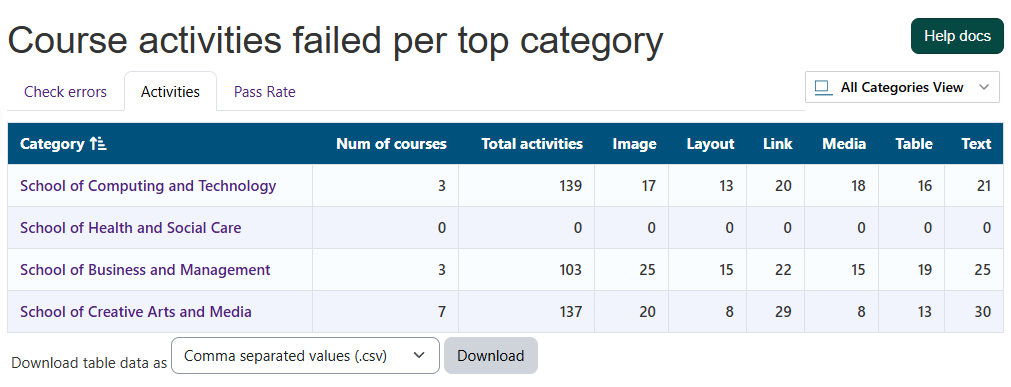Open School of Business and Management link
Viewport: 1011px width, 387px height.
(x=145, y=270)
